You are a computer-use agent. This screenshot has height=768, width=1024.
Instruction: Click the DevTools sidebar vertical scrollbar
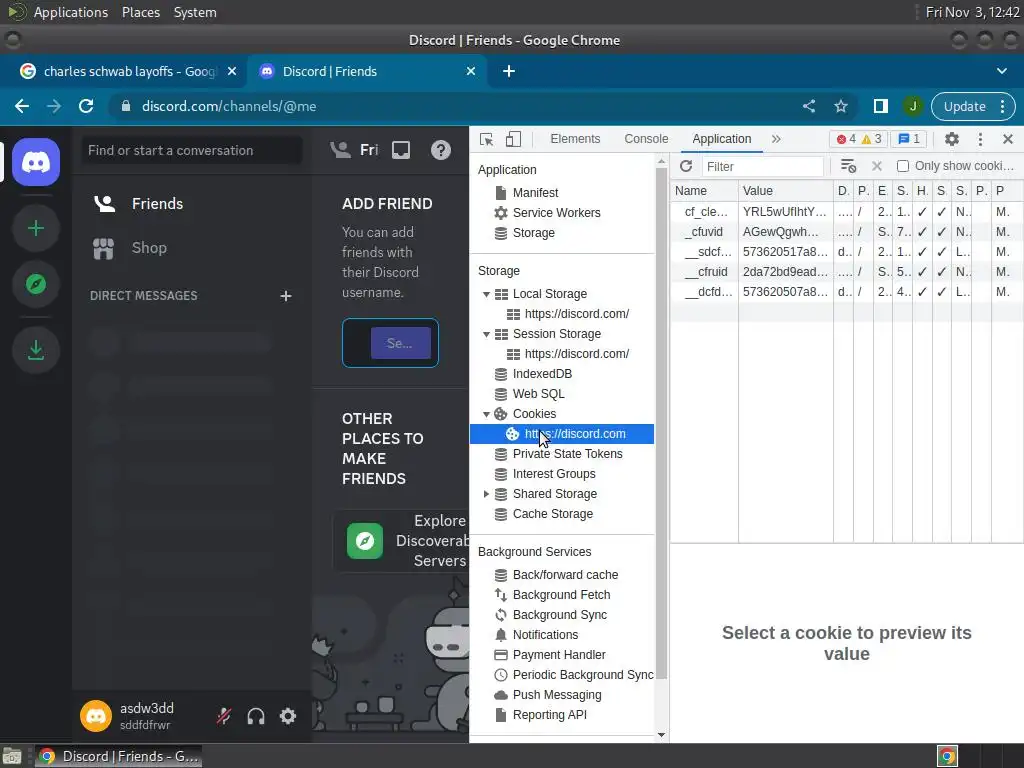[661, 424]
